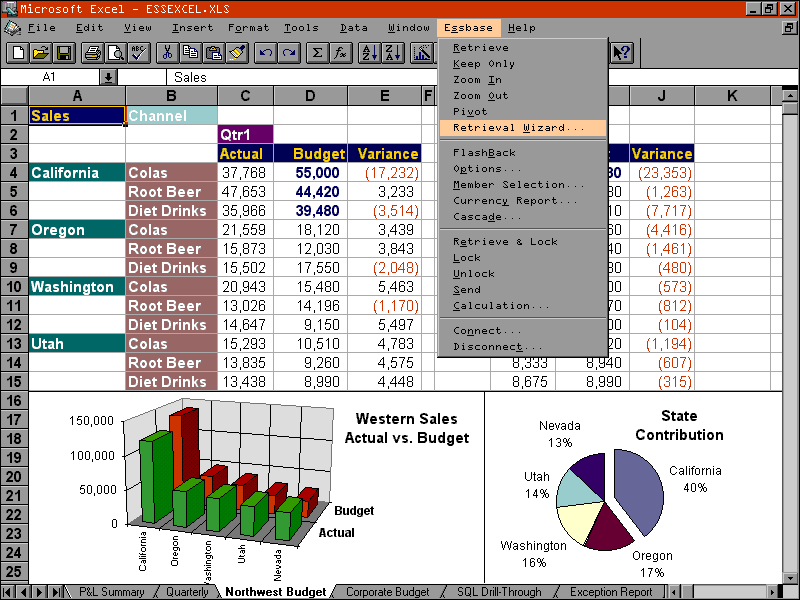The width and height of the screenshot is (800, 600).
Task: Click the Save floppy disk icon
Action: [64, 53]
